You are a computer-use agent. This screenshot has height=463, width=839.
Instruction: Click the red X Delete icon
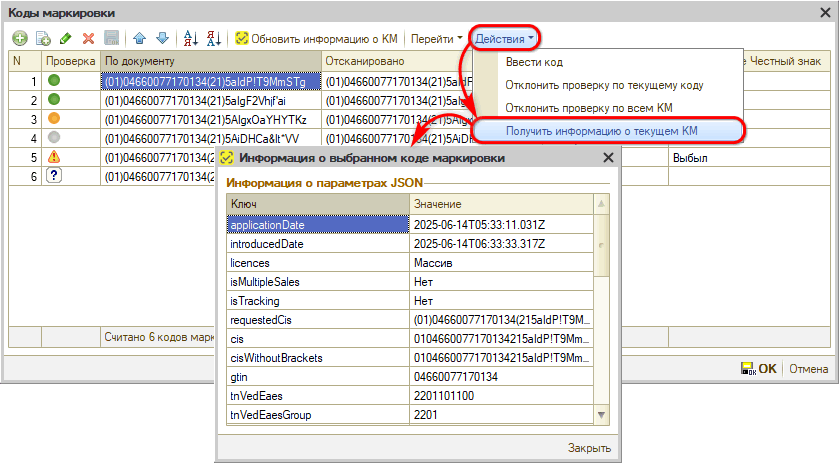pos(88,39)
